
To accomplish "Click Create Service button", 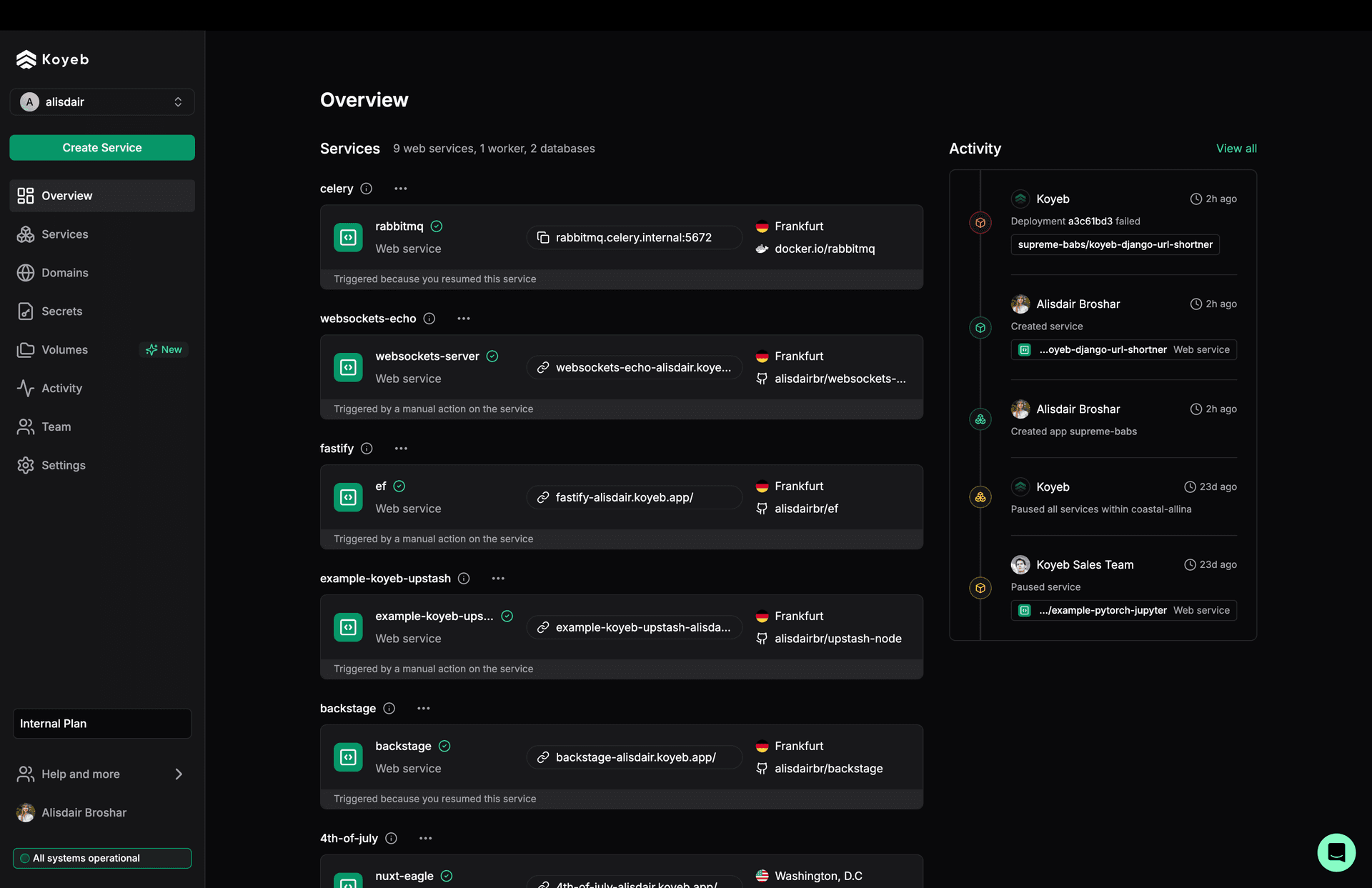I will coord(102,147).
